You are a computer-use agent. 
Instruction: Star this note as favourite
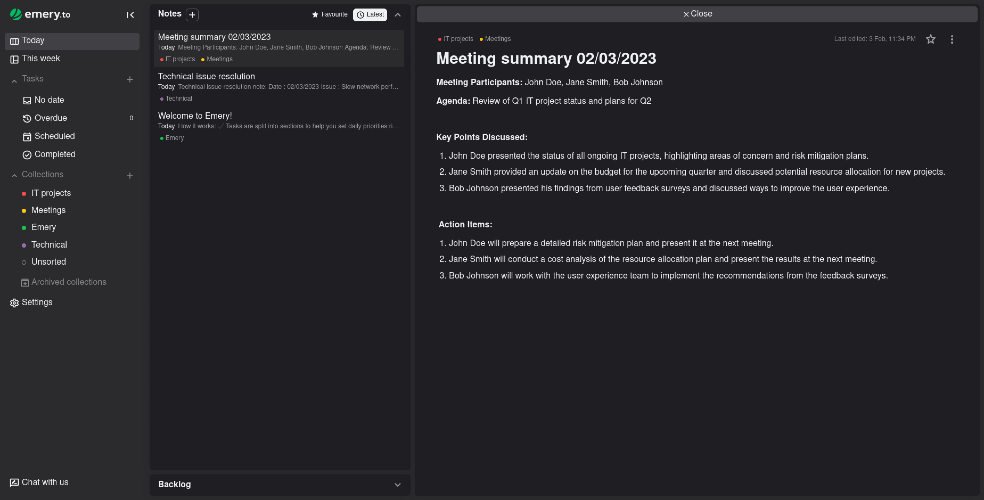point(931,39)
